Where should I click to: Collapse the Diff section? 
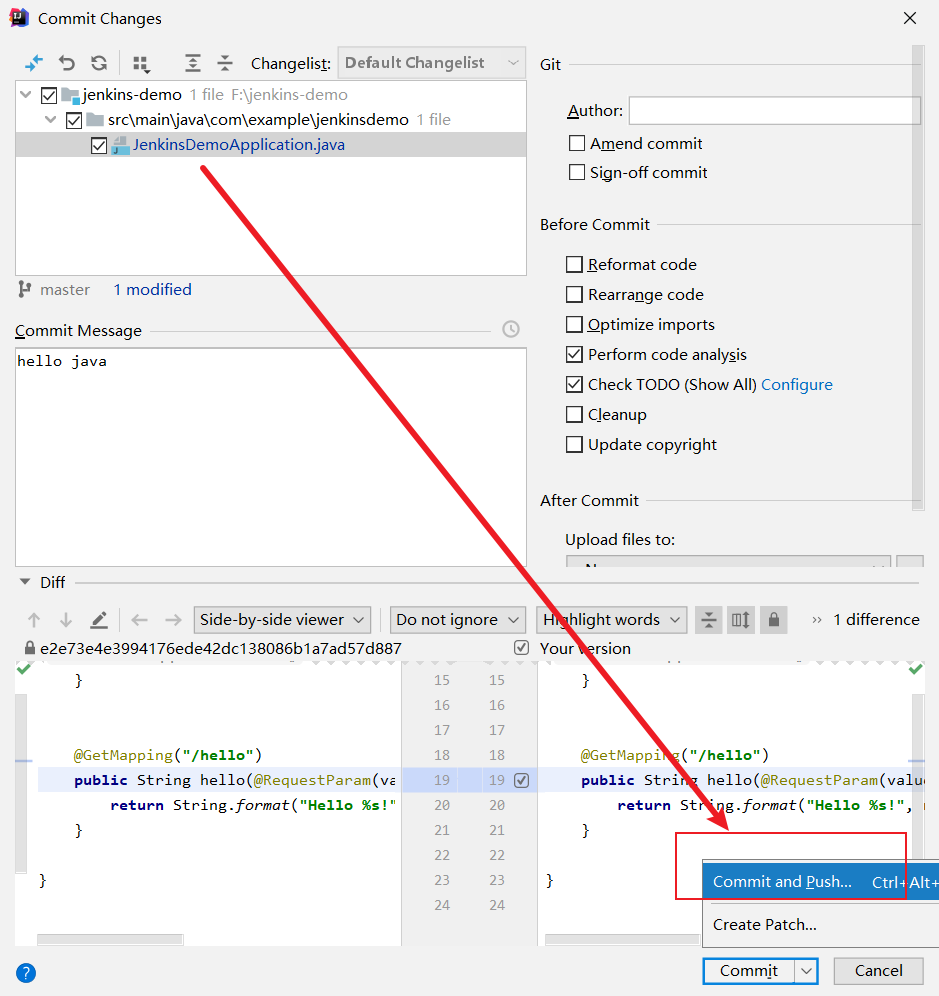pos(24,582)
